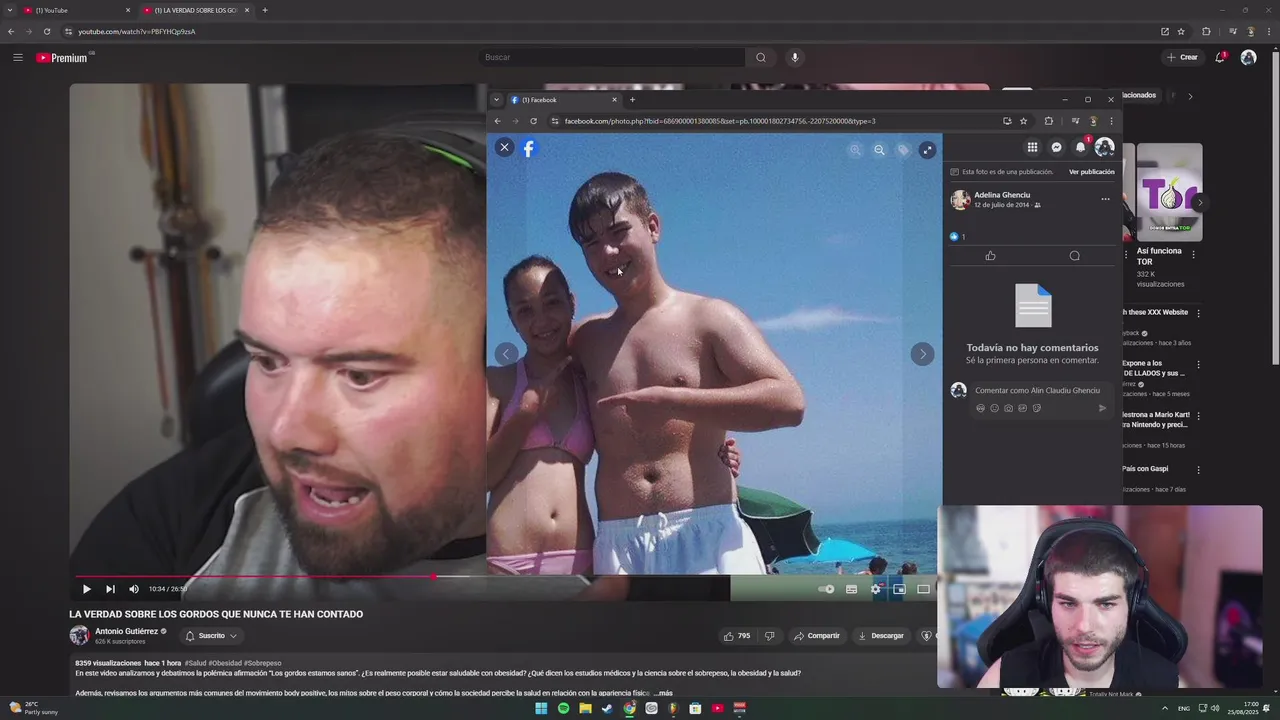Viewport: 1280px width, 720px height.
Task: Open Antonio Gutiérrez channel link
Action: click(x=126, y=631)
